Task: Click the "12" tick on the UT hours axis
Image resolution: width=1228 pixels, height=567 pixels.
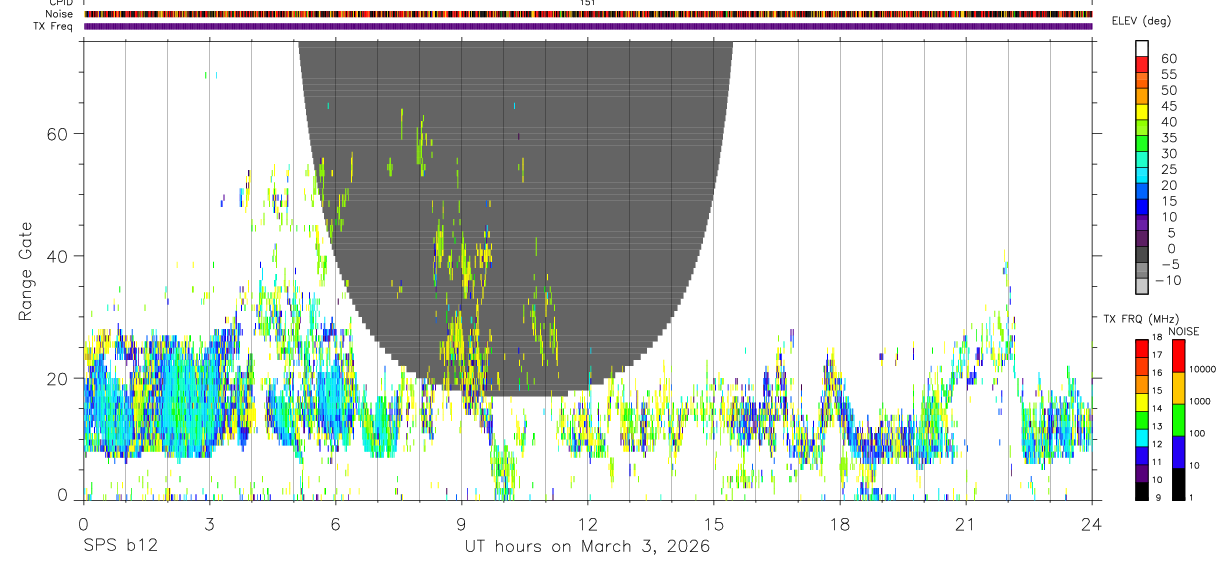Action: [x=587, y=524]
